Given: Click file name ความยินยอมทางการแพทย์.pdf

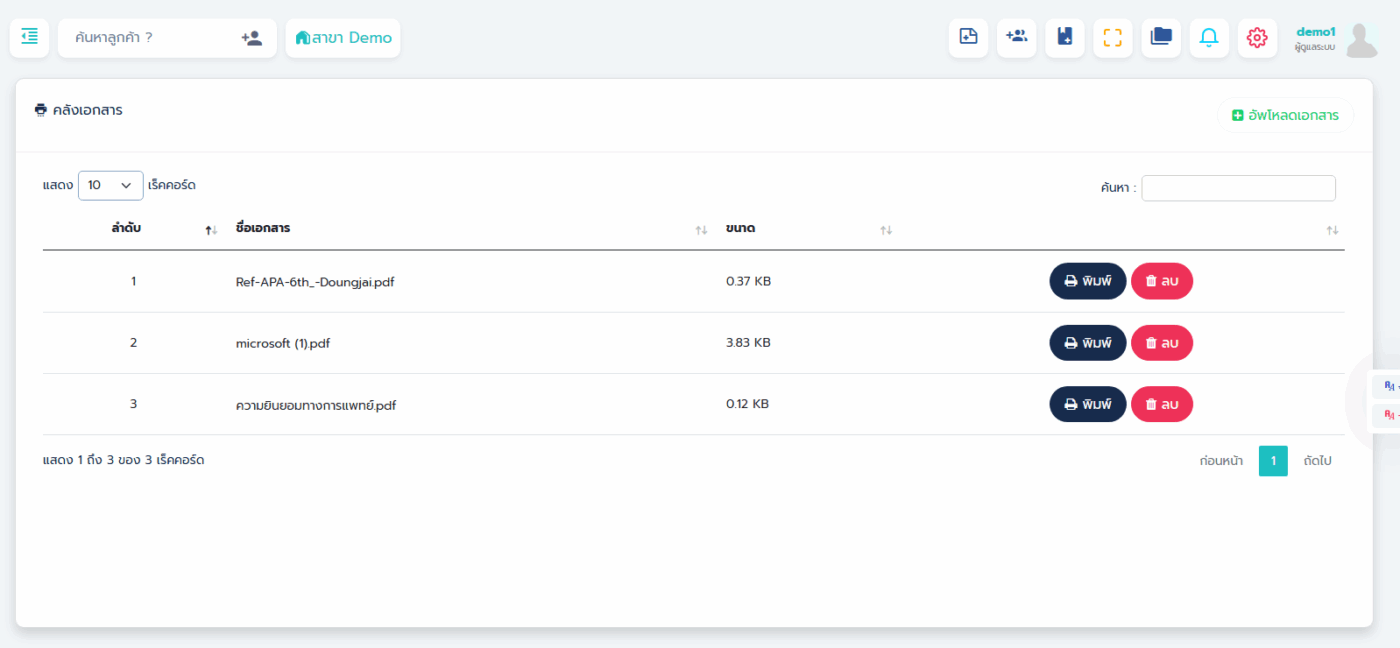Looking at the screenshot, I should 316,405.
